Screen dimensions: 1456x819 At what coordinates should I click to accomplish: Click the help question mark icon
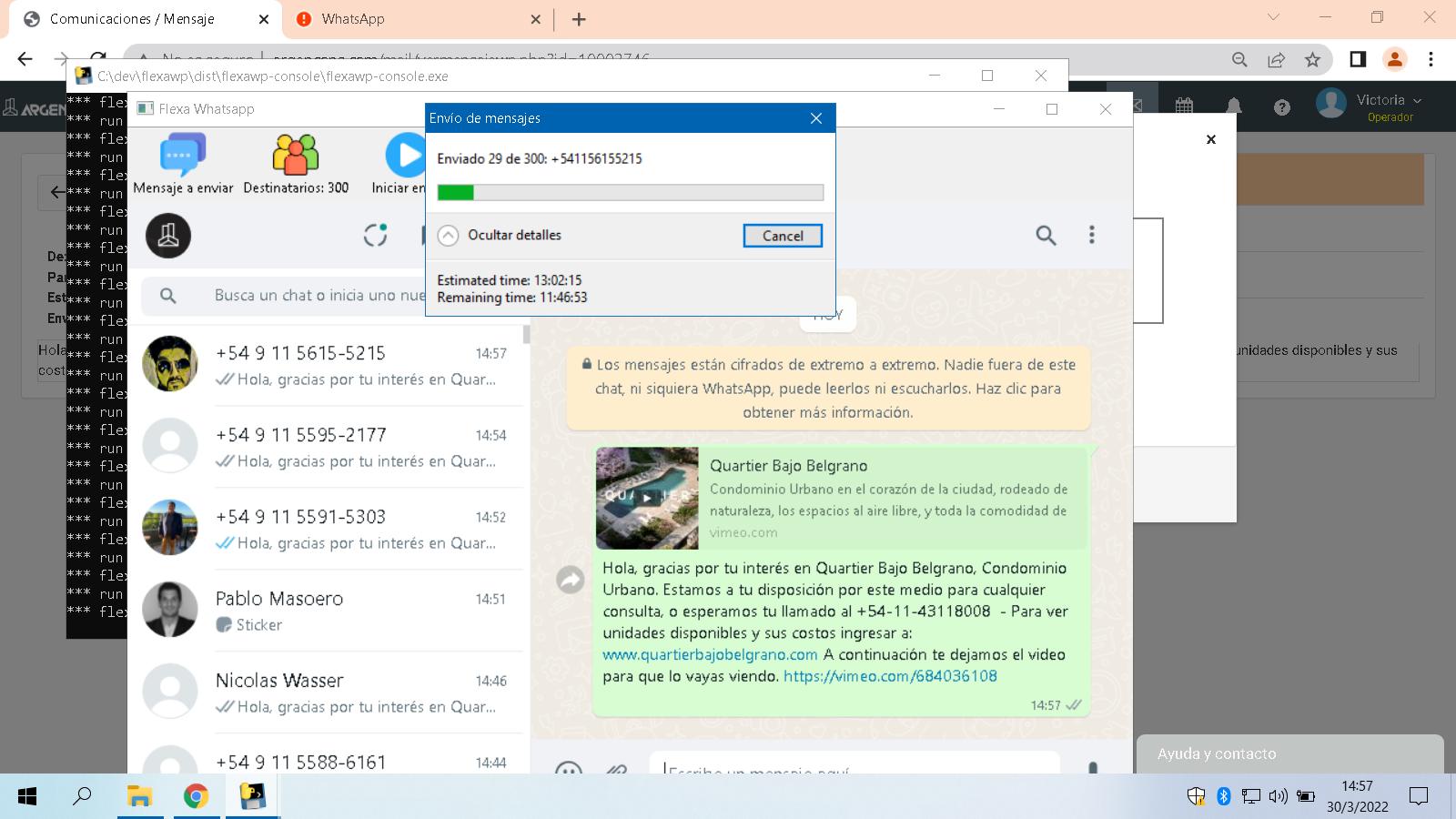1282,107
